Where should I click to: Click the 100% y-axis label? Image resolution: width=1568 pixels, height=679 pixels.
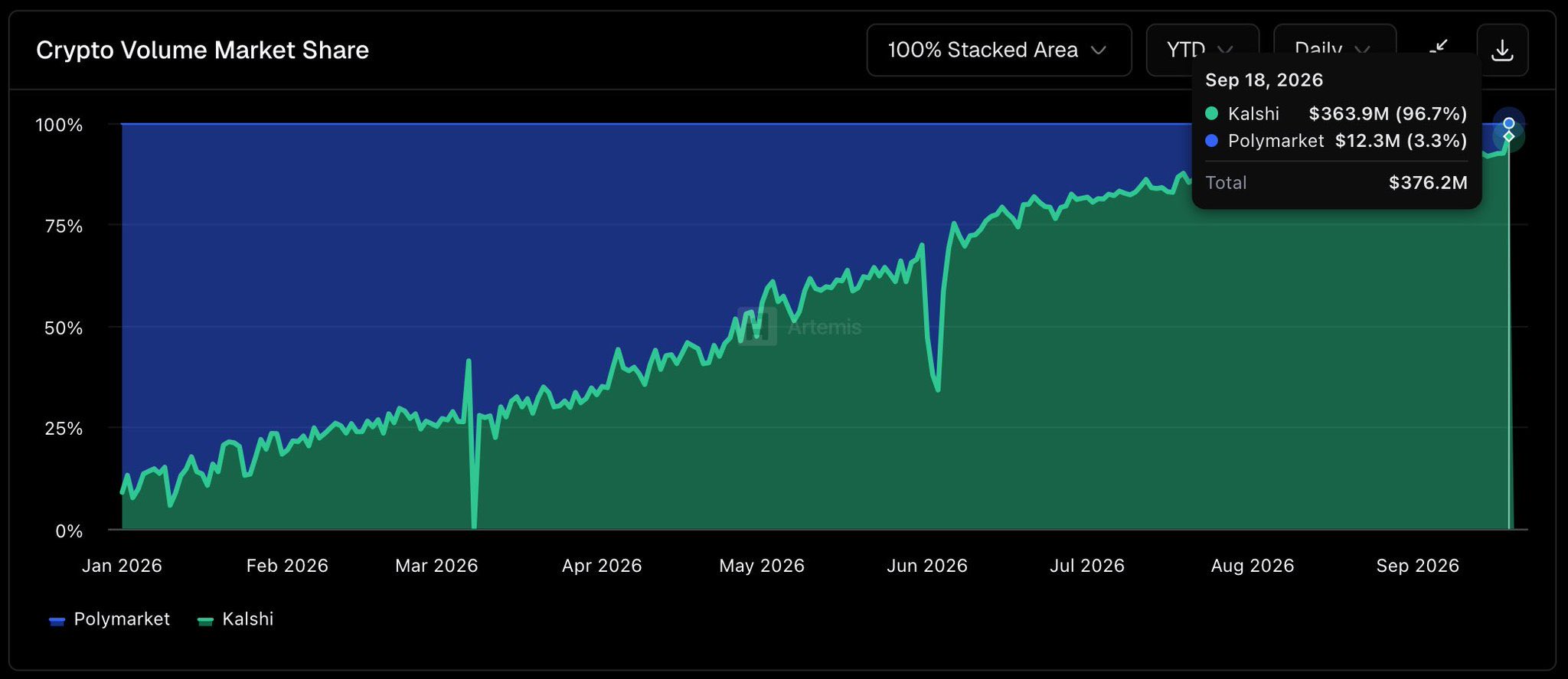pos(59,125)
